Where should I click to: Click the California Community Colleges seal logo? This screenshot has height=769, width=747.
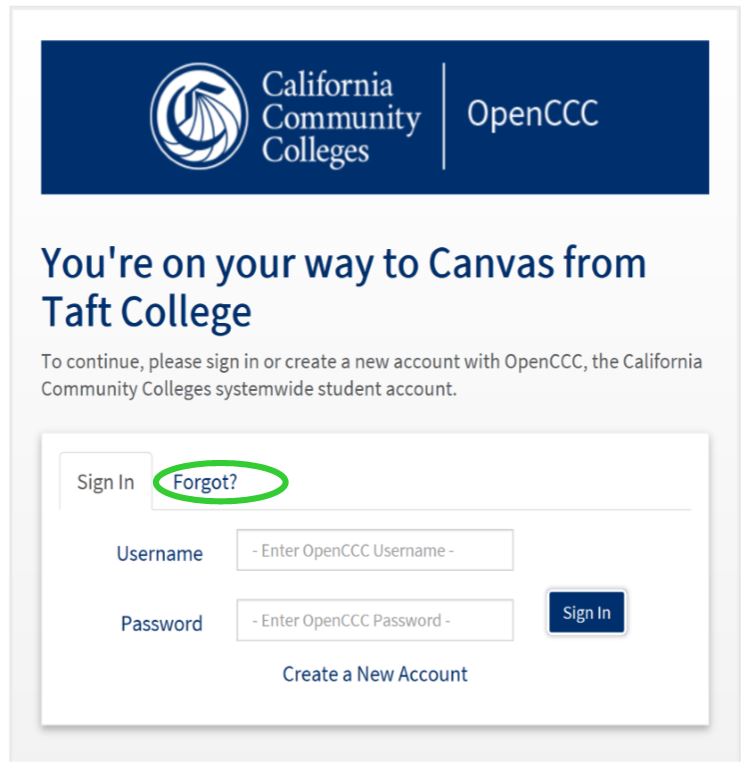point(199,116)
